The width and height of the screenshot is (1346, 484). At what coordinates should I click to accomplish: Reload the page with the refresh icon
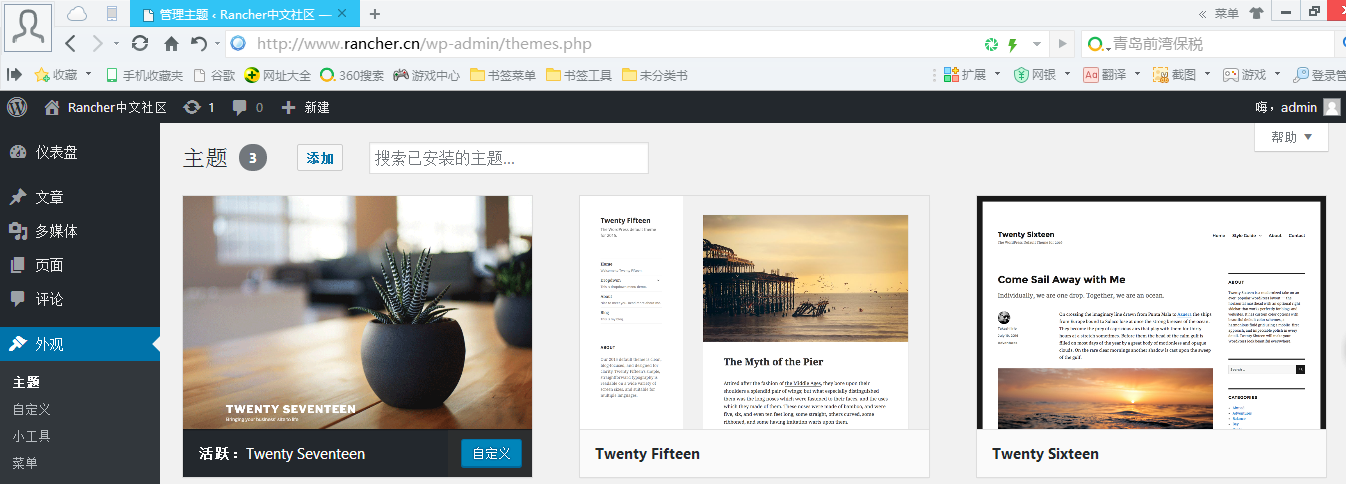click(x=140, y=44)
